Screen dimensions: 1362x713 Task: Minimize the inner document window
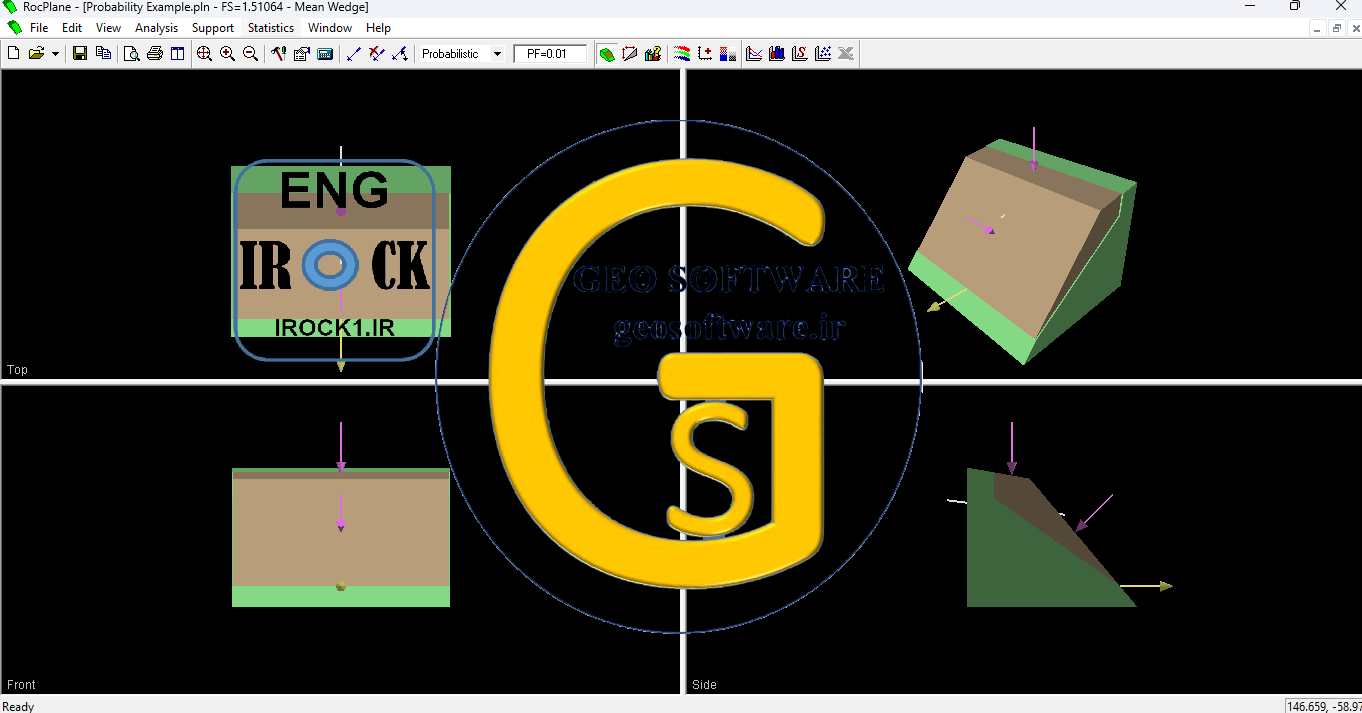pos(1318,28)
